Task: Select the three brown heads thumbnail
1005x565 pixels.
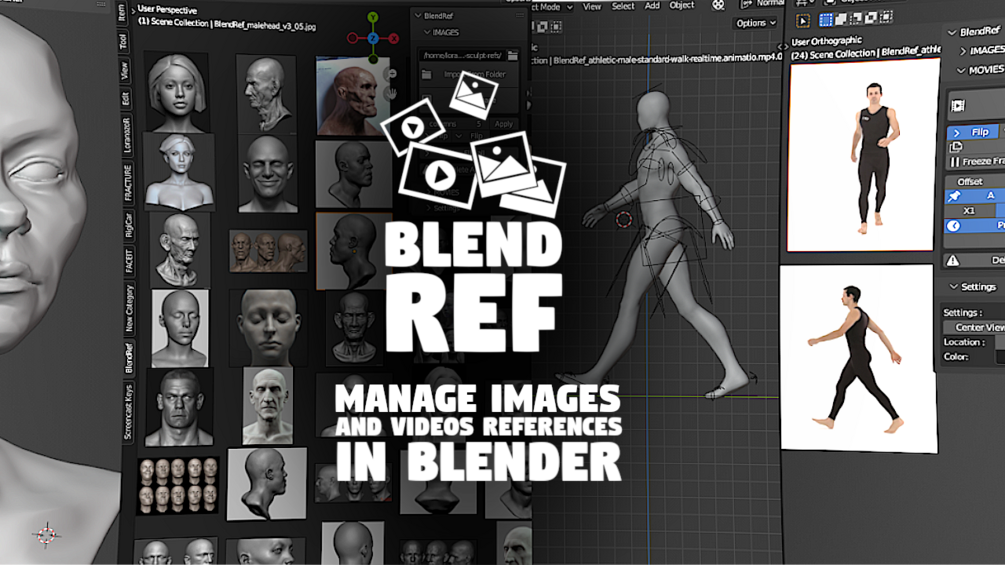Action: 268,251
